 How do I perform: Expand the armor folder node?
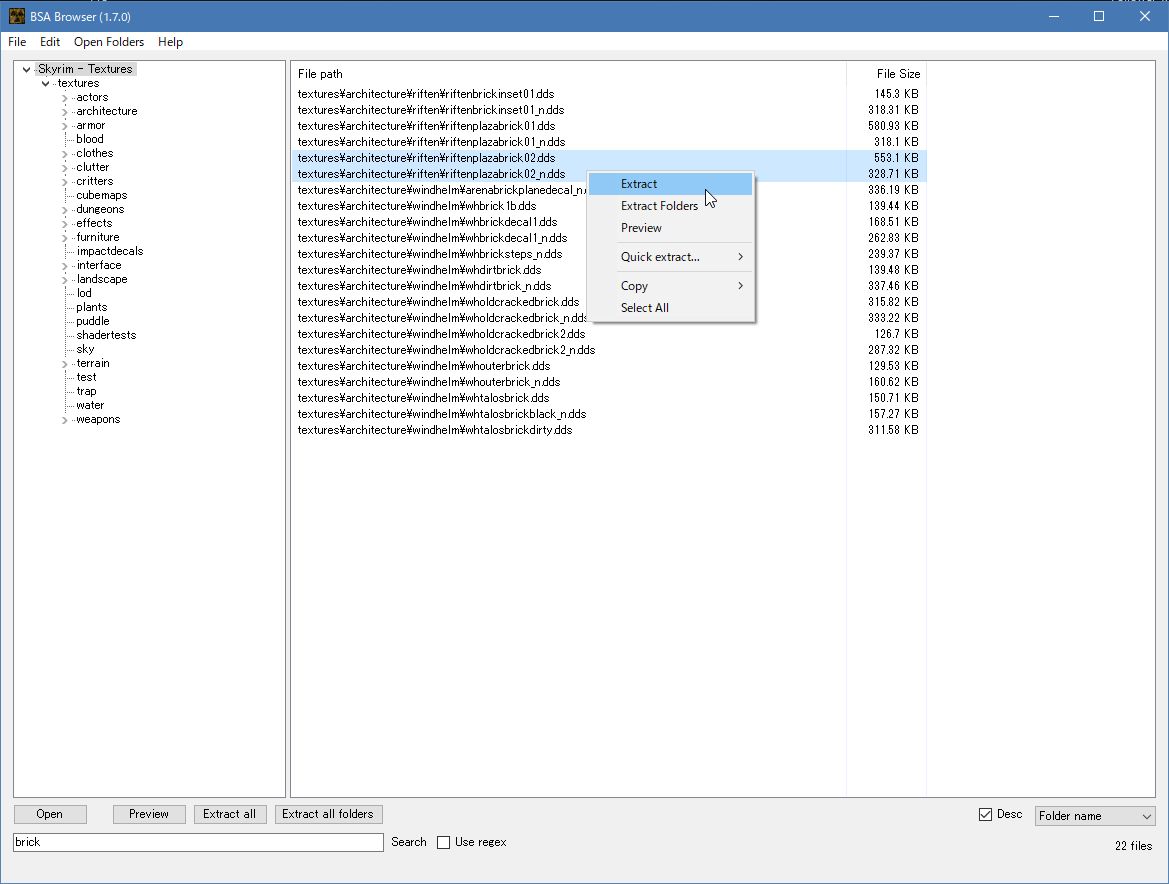click(x=65, y=126)
